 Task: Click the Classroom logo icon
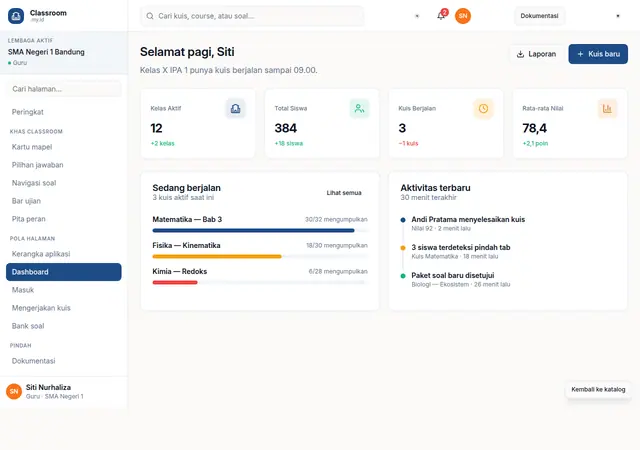(16, 16)
